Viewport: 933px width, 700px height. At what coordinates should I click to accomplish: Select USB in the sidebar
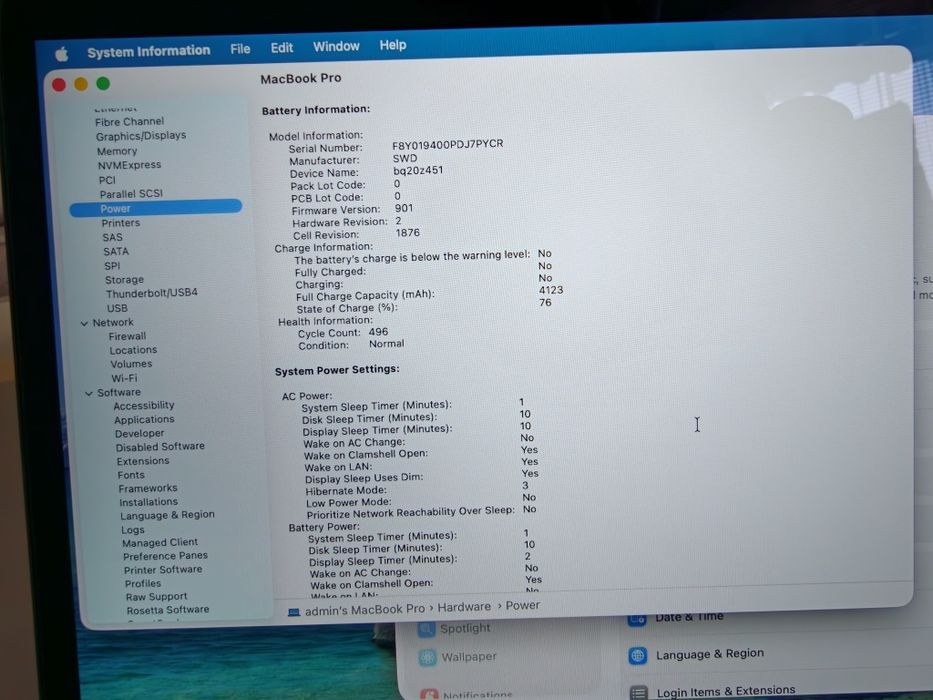(x=117, y=308)
